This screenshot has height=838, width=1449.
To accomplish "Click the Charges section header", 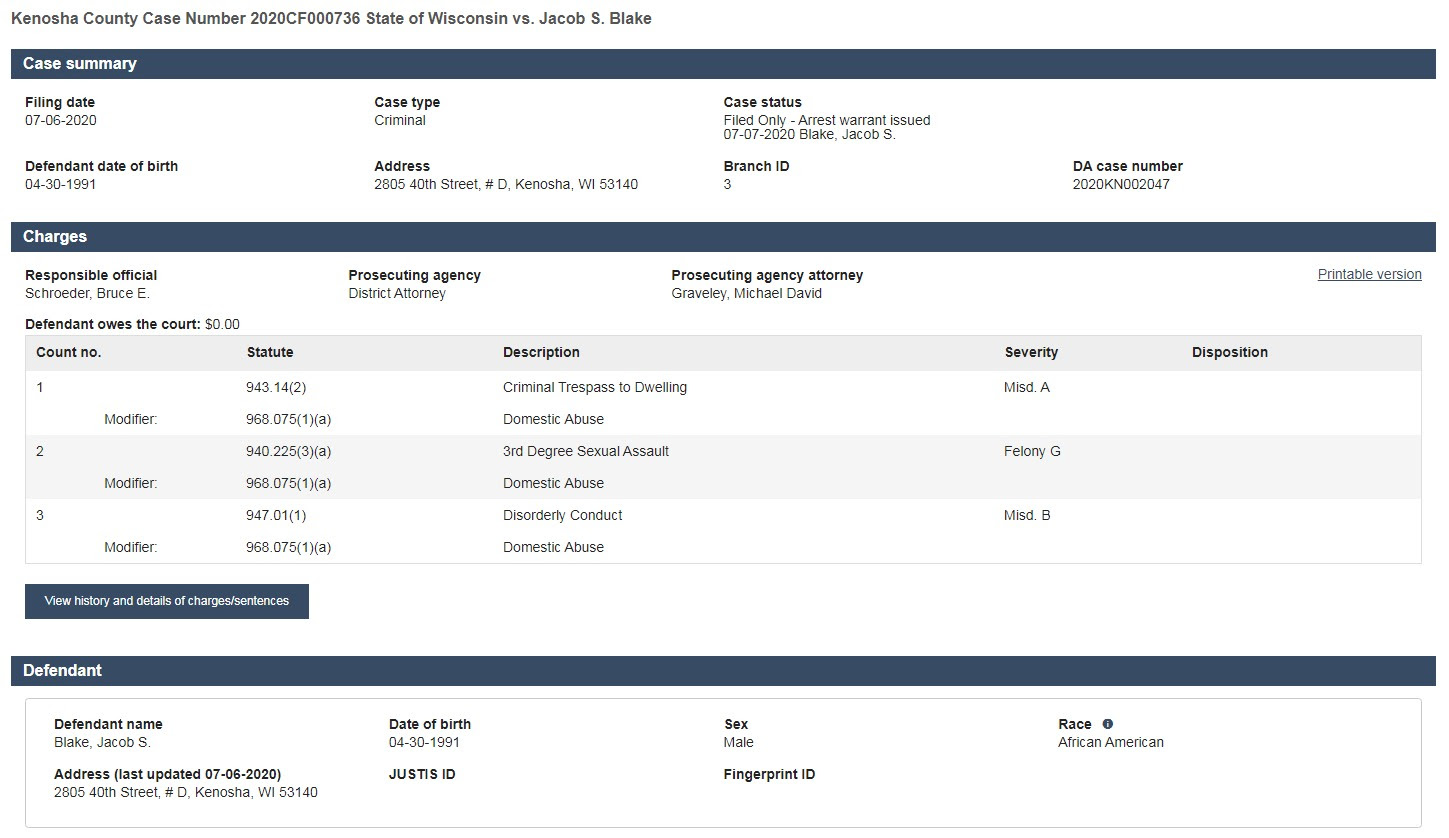I will tap(723, 237).
